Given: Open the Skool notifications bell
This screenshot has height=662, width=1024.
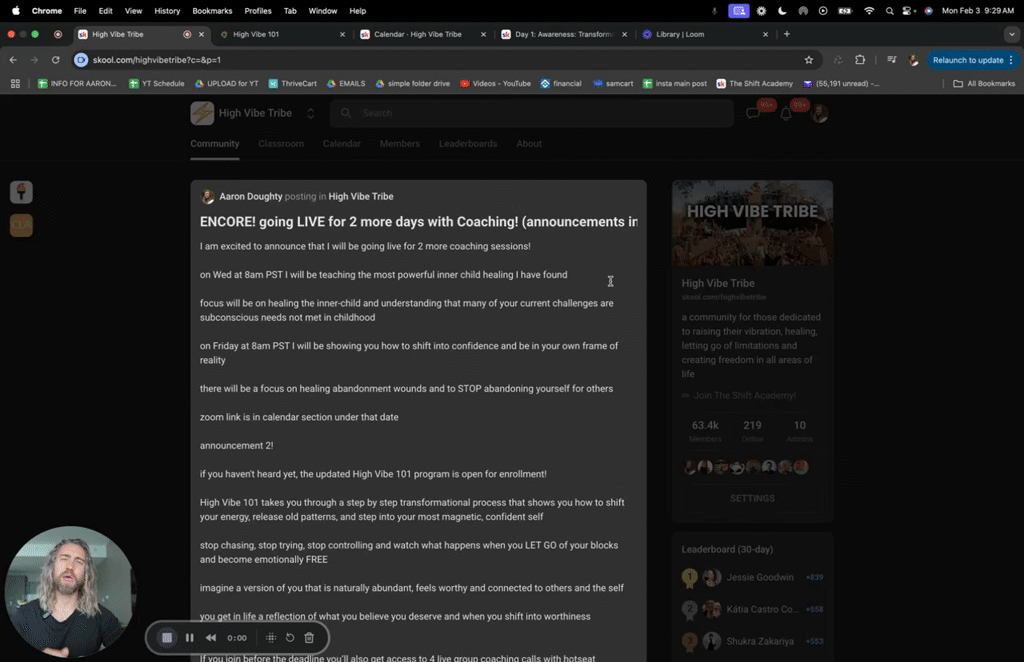Looking at the screenshot, I should [786, 114].
